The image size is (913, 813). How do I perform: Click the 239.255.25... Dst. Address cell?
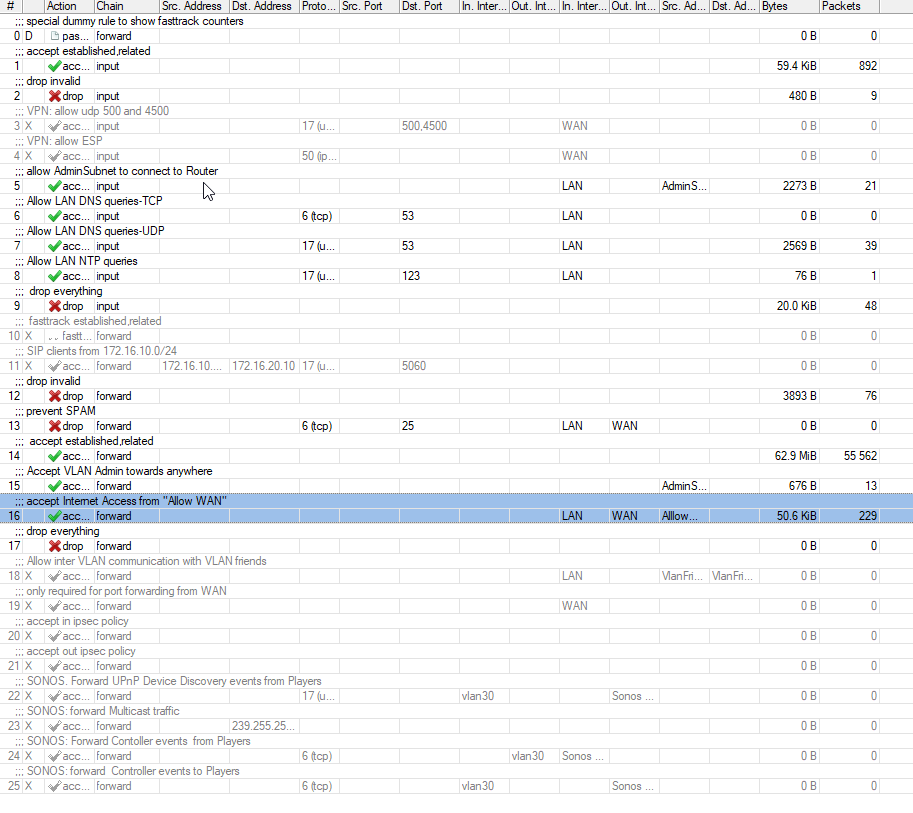(x=263, y=726)
